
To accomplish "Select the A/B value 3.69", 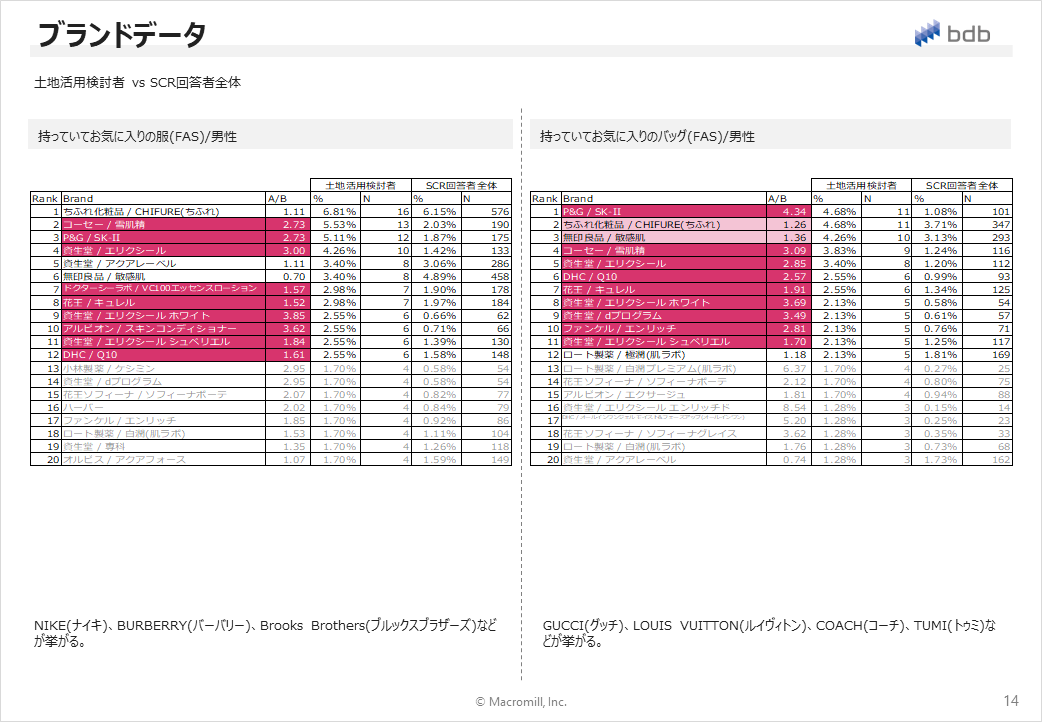I will pyautogui.click(x=789, y=302).
